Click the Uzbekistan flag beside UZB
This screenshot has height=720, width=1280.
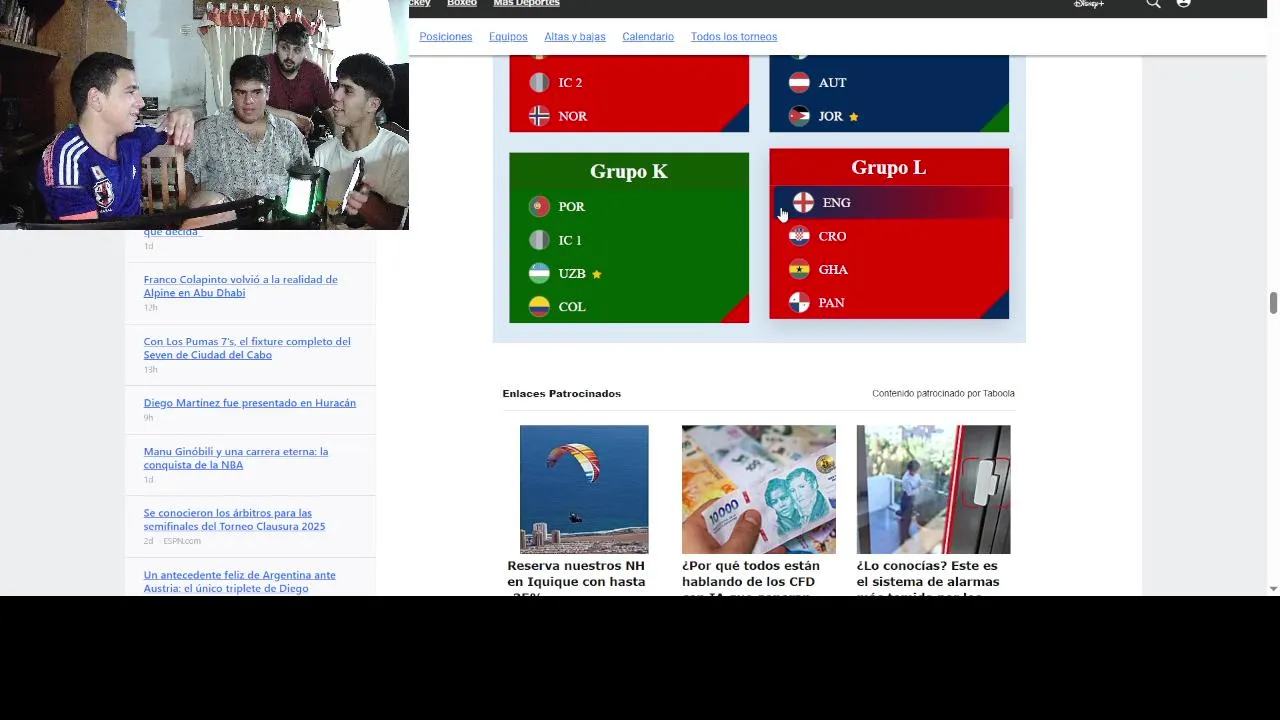(x=539, y=273)
